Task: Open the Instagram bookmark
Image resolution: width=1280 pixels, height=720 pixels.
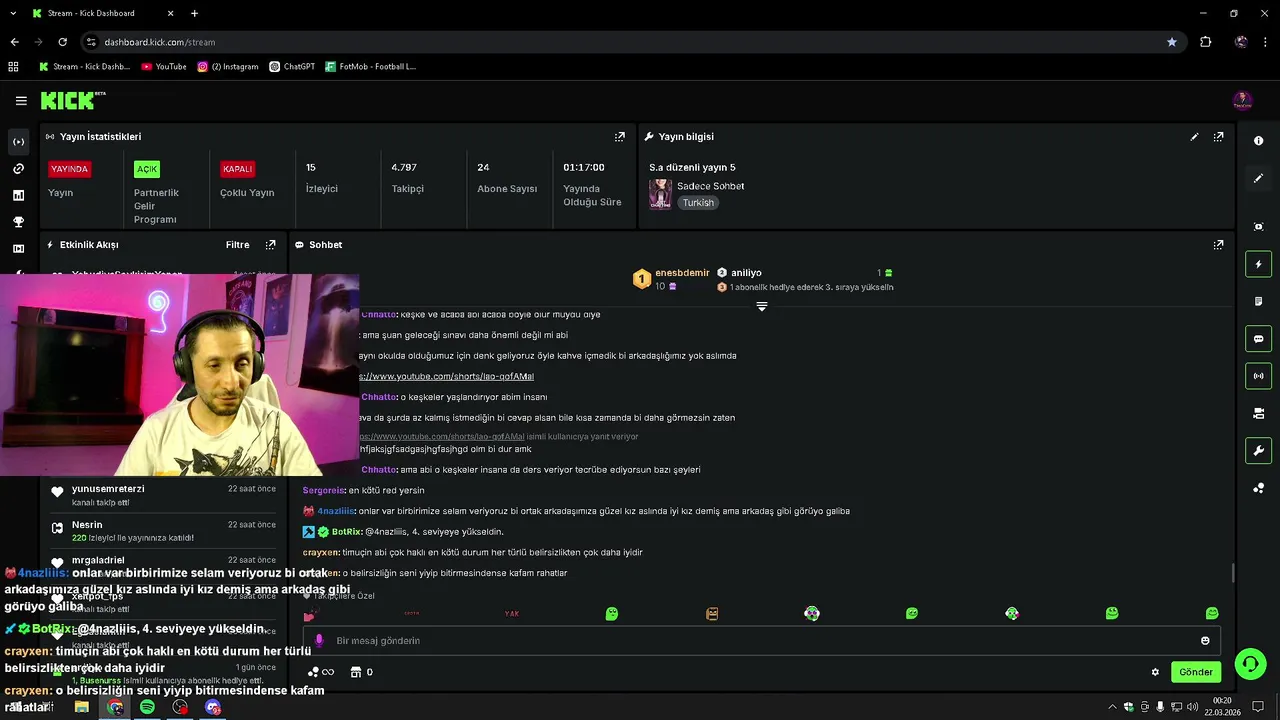Action: coord(228,67)
